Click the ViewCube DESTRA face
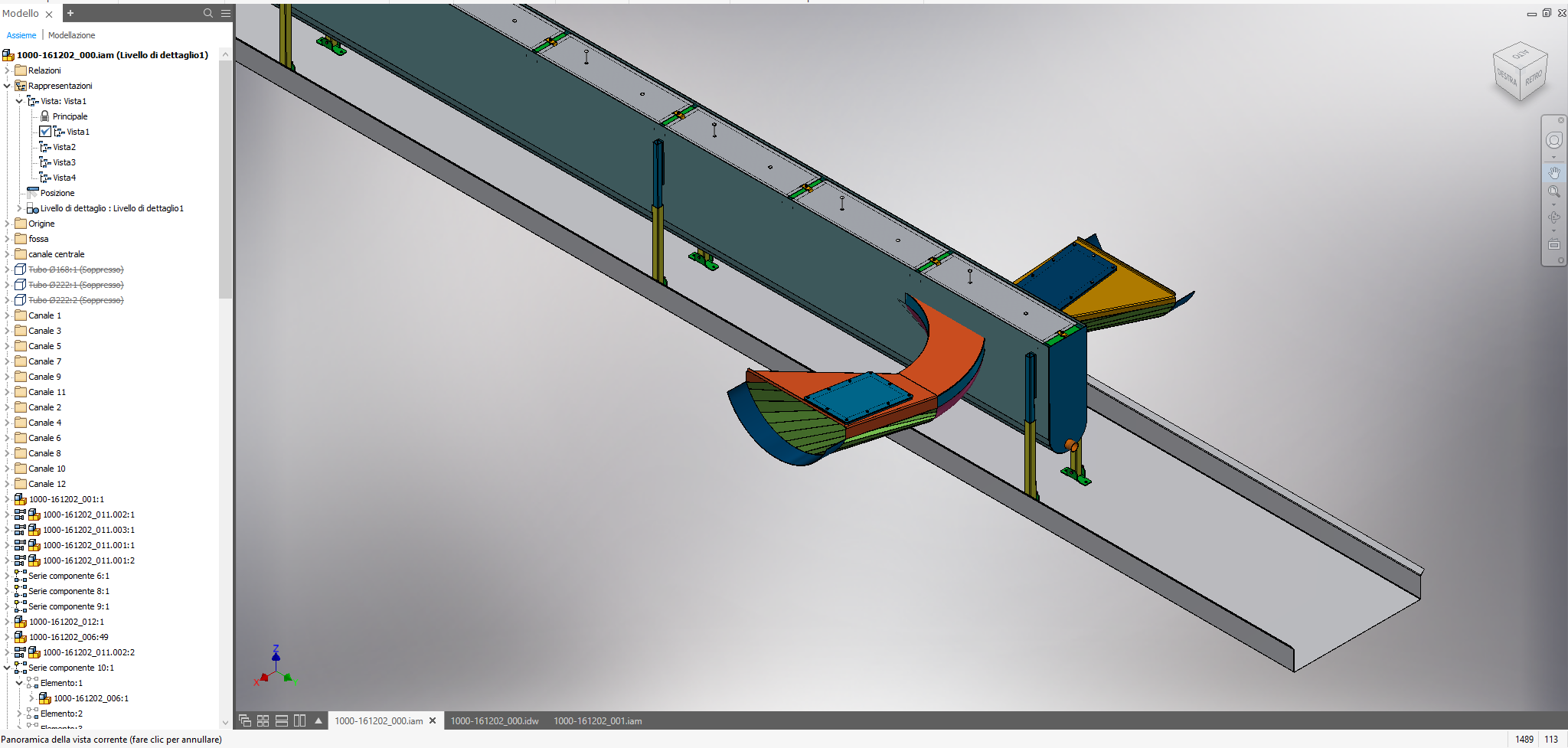Image resolution: width=1568 pixels, height=748 pixels. 1506,77
